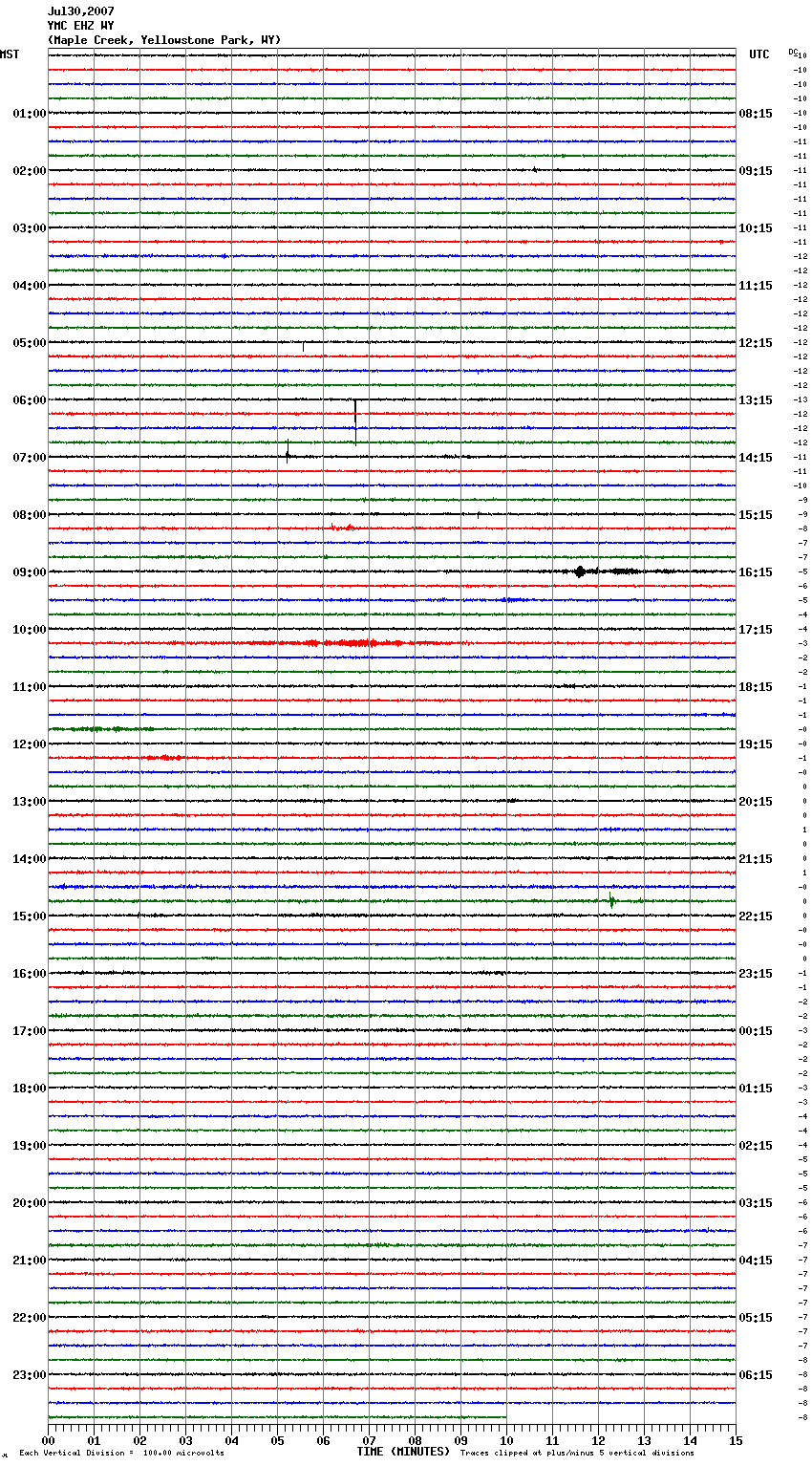Click minute tick label '10' on the bottom axis

point(506,1440)
